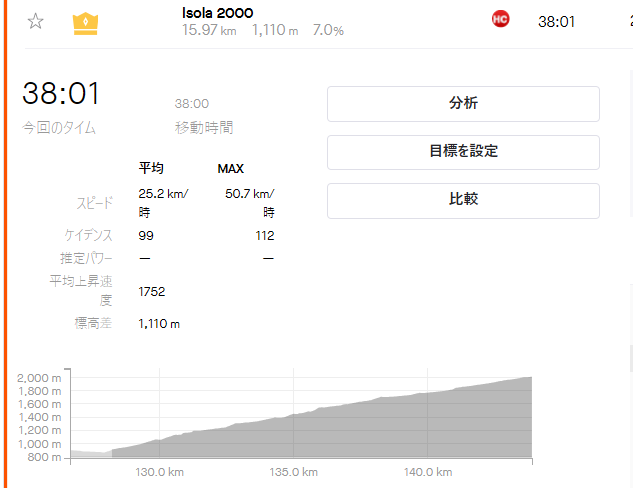Open the Isola 2000 segment name
This screenshot has height=488, width=633.
[217, 13]
